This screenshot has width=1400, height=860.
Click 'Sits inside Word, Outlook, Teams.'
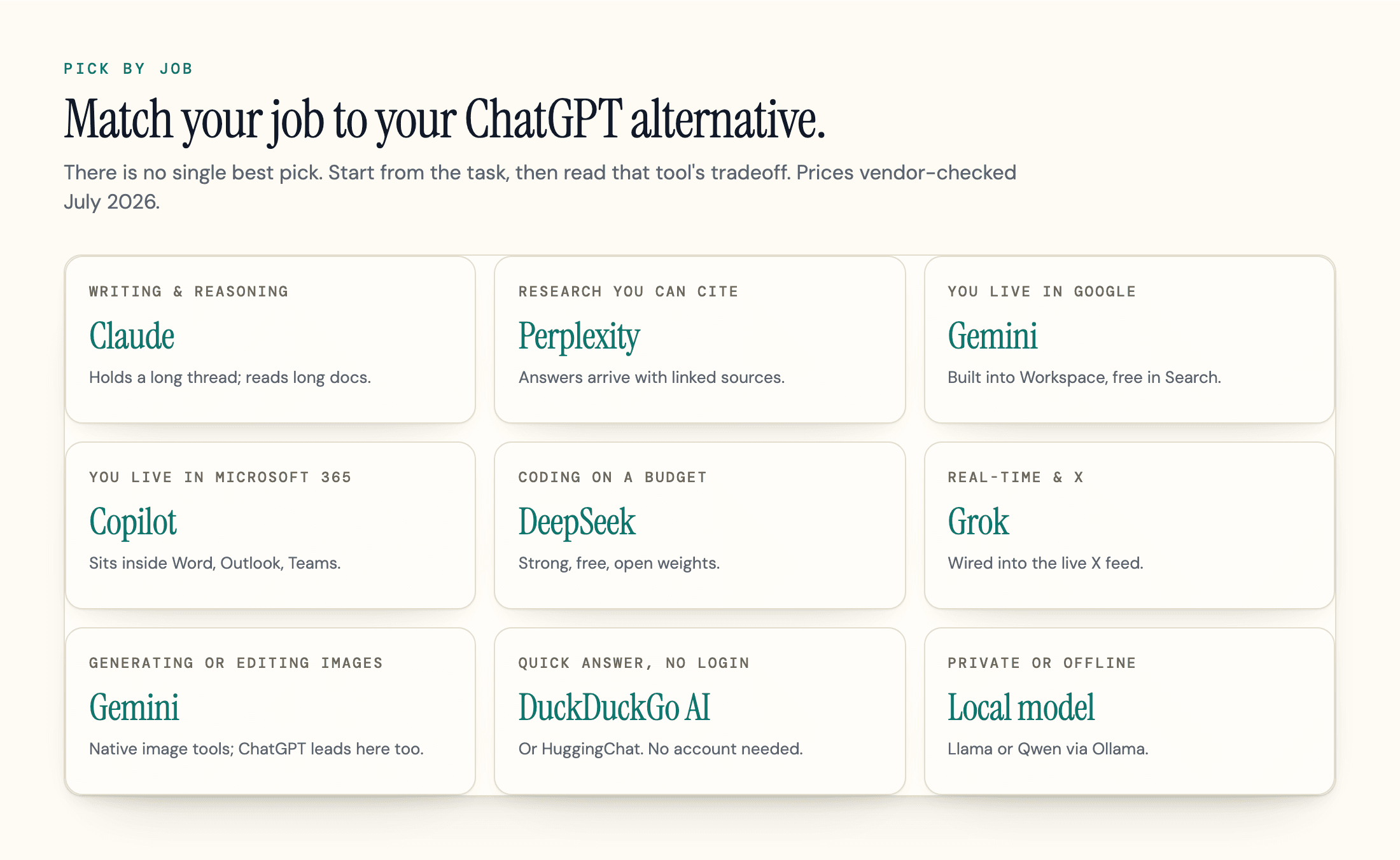pyautogui.click(x=215, y=563)
